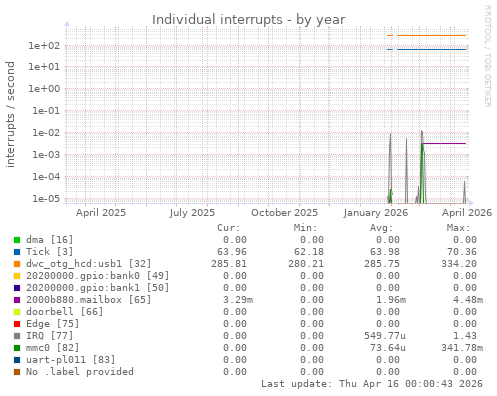Select the 'dma [16]' legend label

[49, 240]
